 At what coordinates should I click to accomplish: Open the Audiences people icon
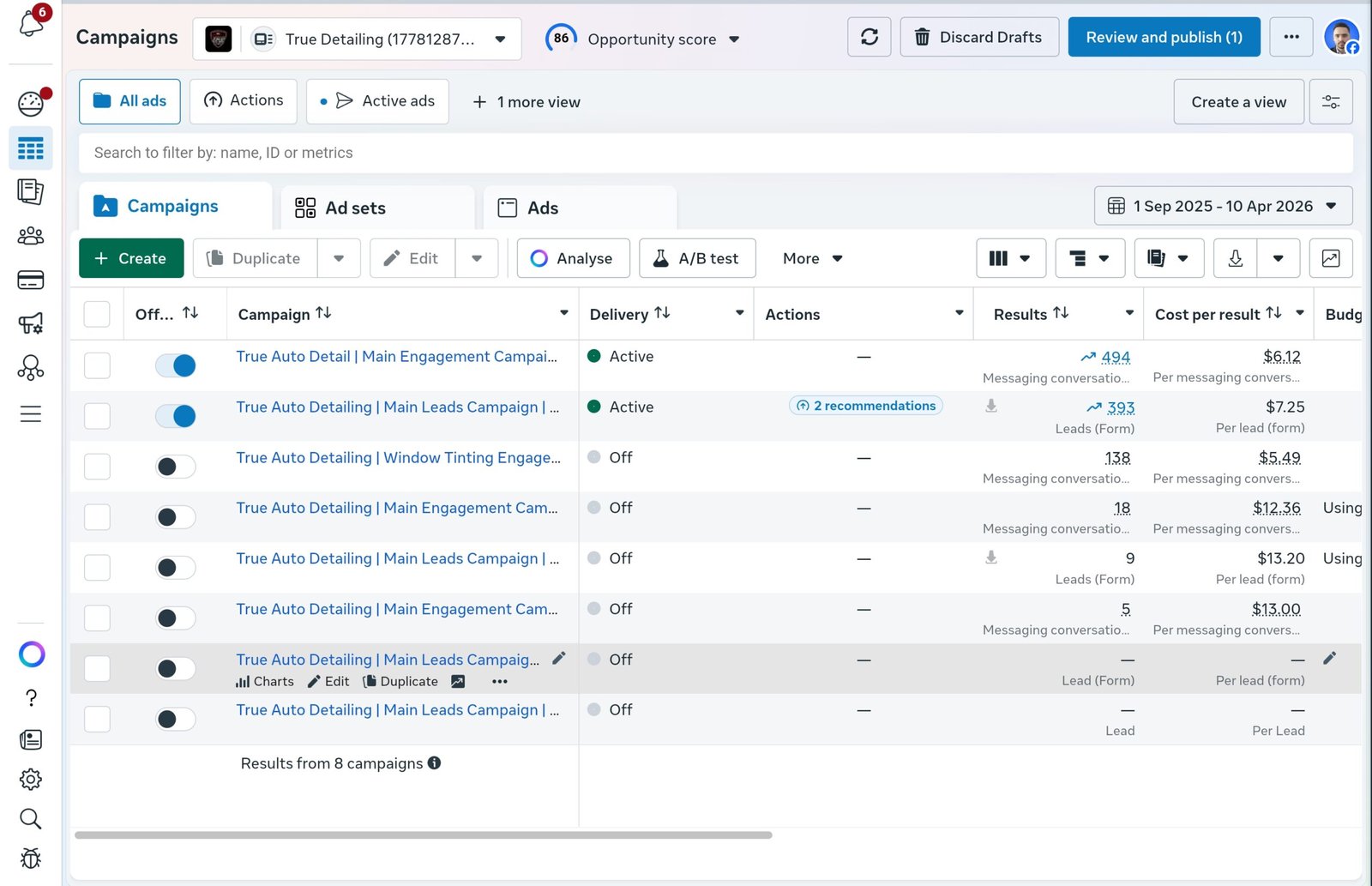[x=31, y=236]
